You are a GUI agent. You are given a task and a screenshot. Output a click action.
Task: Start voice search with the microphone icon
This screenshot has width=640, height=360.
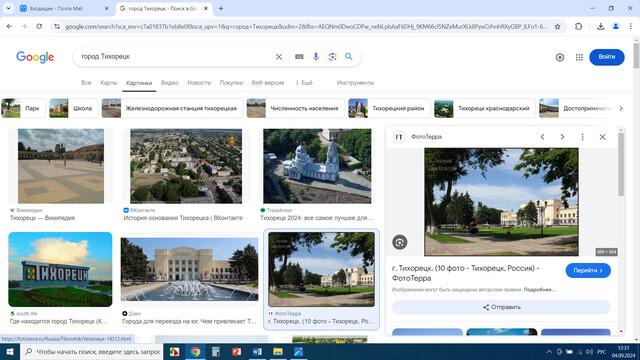[x=316, y=57]
